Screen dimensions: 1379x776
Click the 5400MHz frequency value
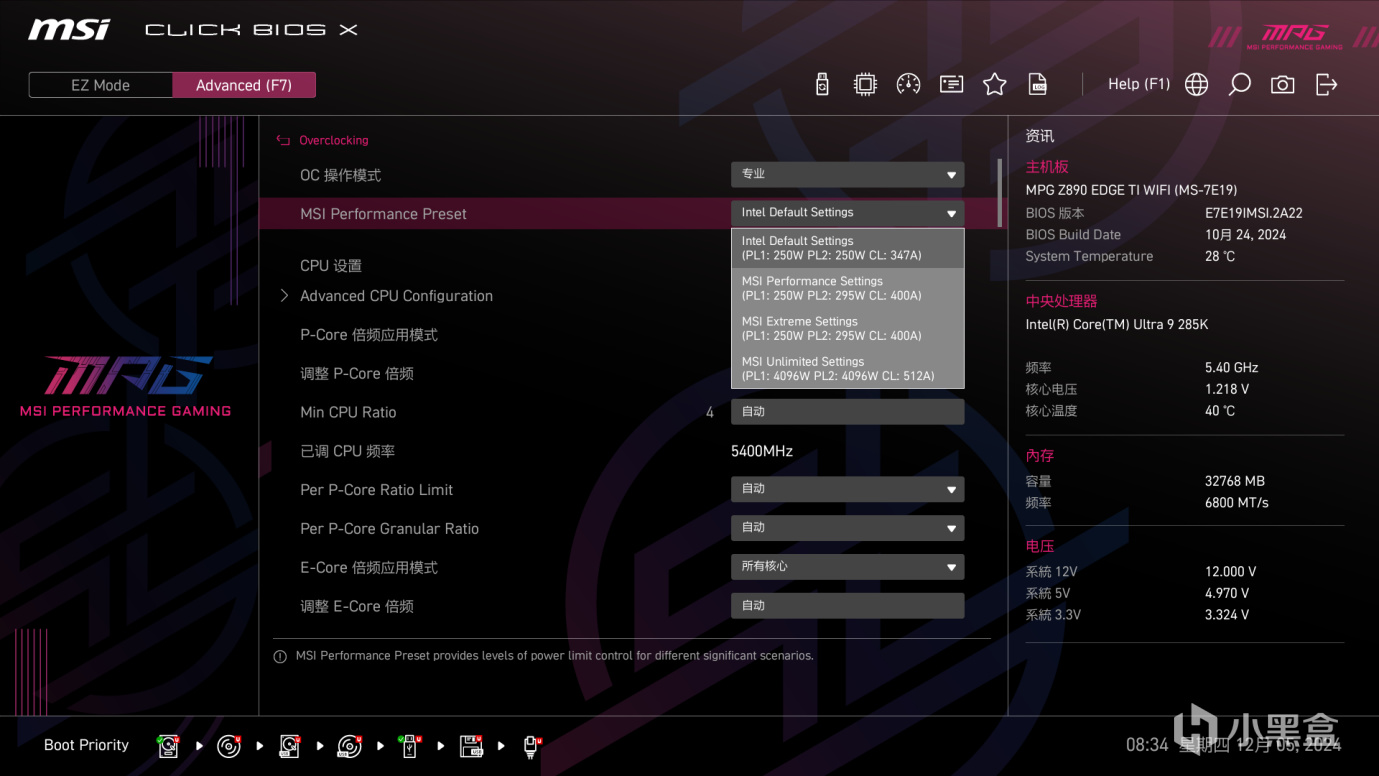[762, 451]
